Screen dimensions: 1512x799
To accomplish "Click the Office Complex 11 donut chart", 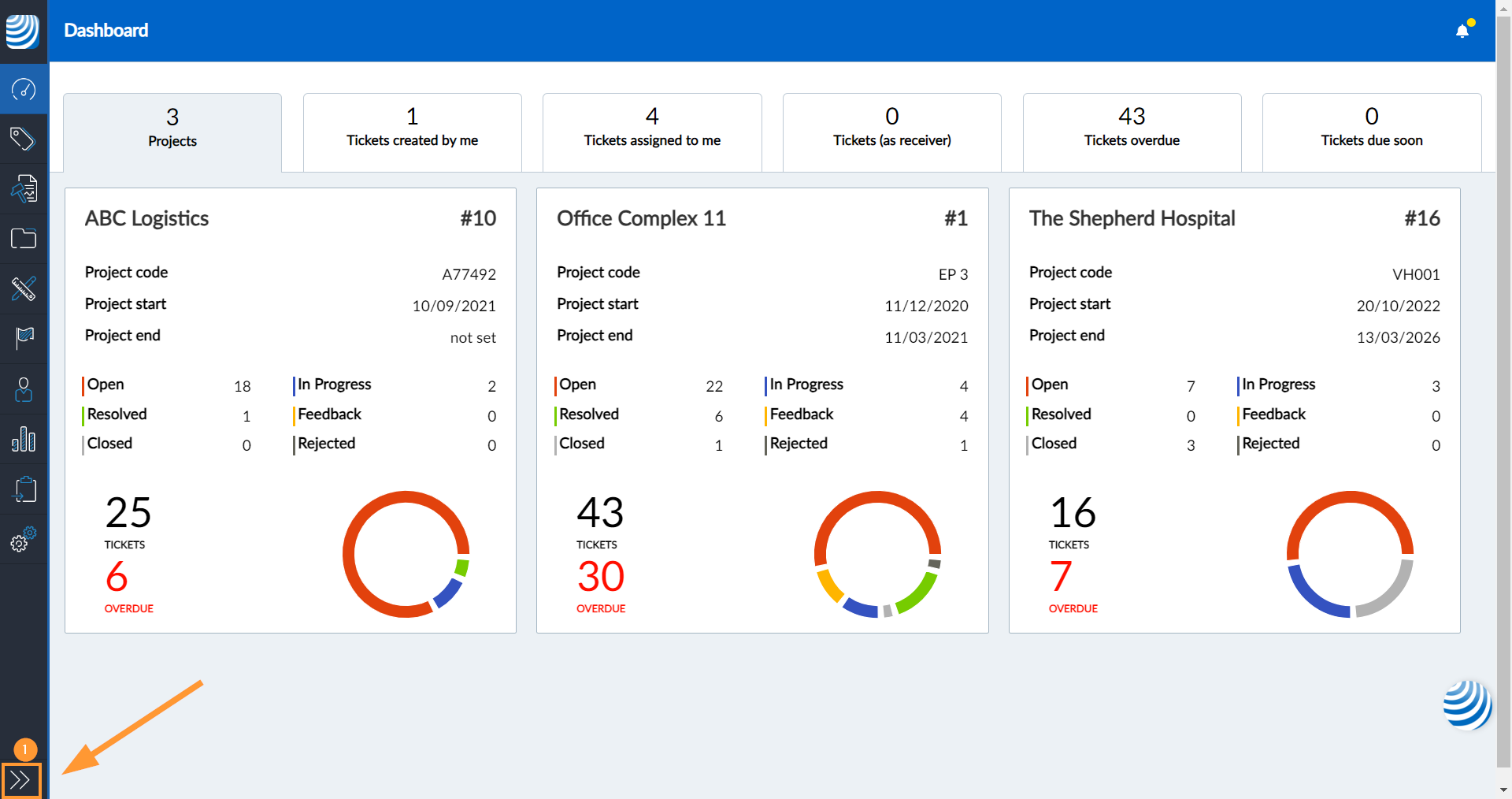I will coord(877,554).
